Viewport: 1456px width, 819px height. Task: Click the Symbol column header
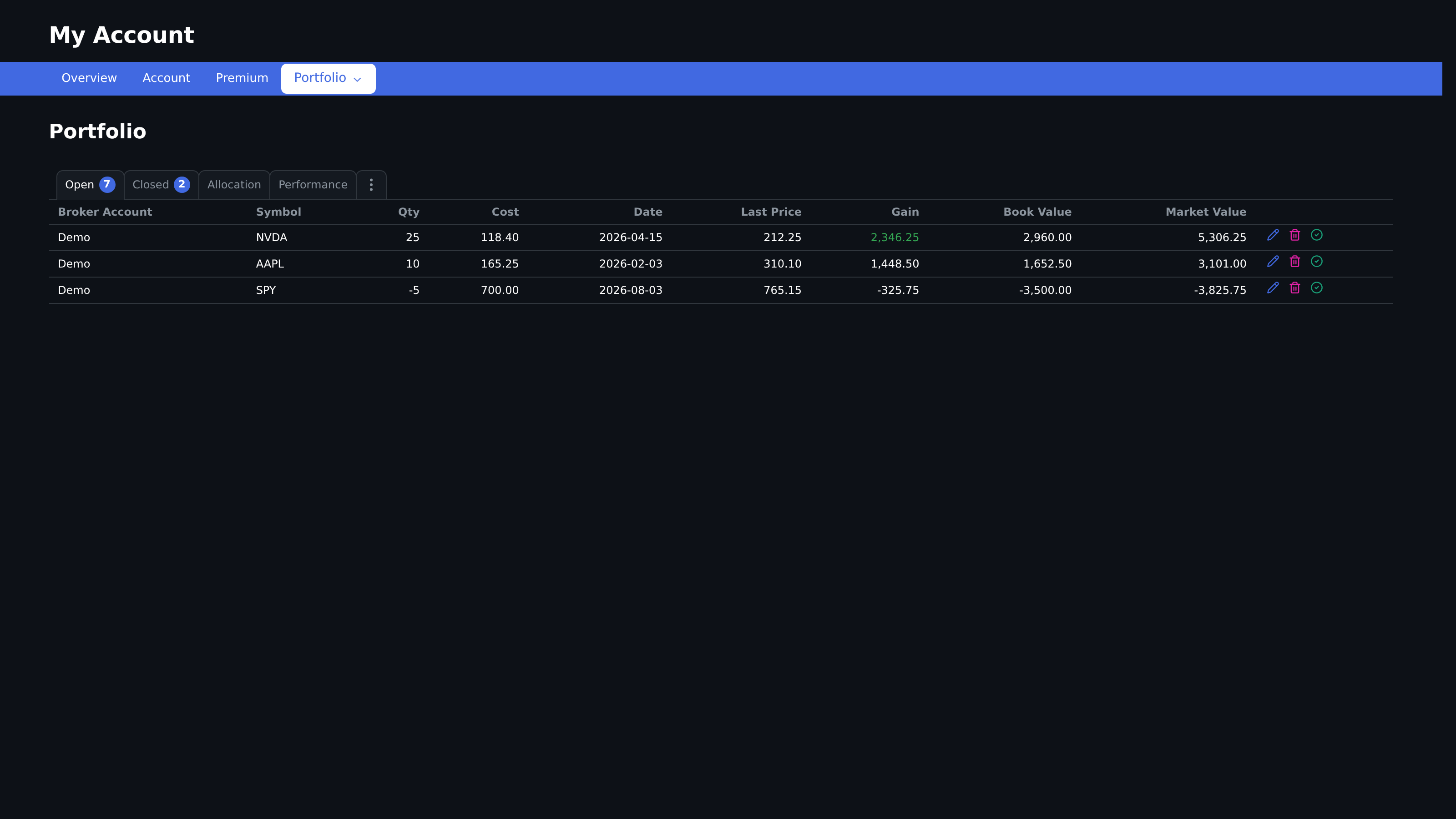coord(278,212)
